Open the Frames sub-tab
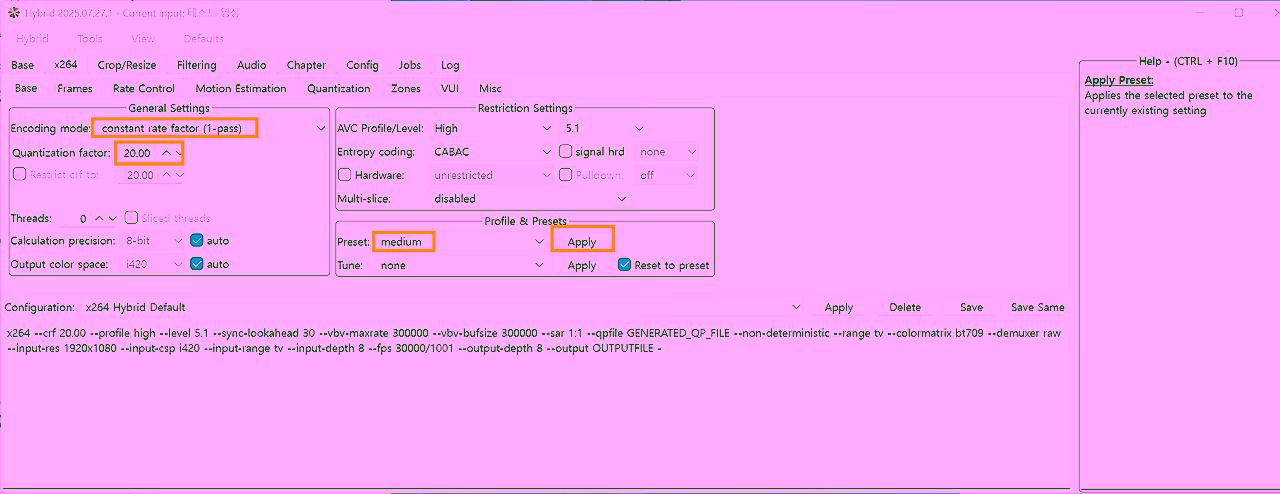Viewport: 1280px width, 494px height. [75, 88]
